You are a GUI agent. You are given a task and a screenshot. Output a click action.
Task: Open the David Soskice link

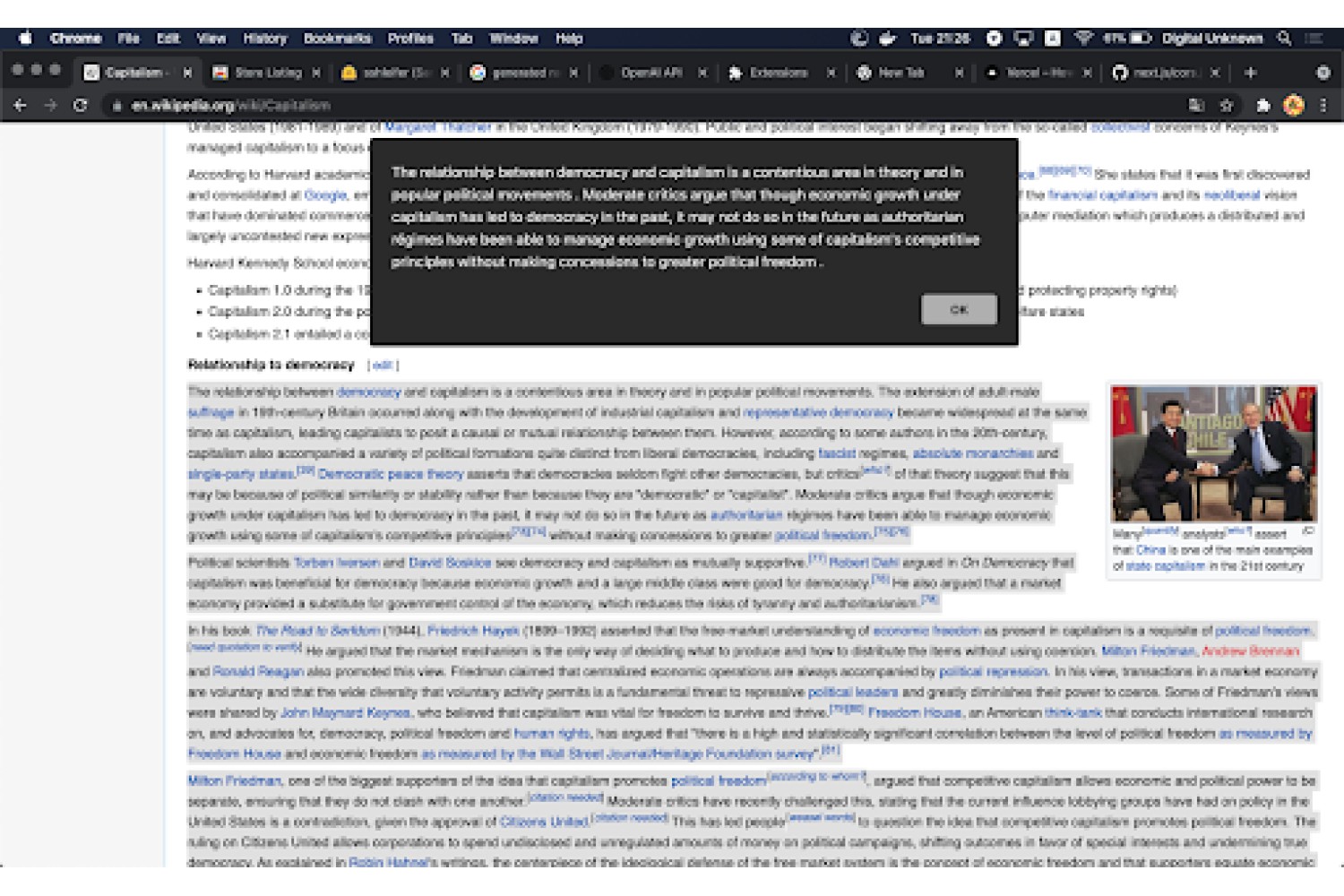tap(450, 563)
